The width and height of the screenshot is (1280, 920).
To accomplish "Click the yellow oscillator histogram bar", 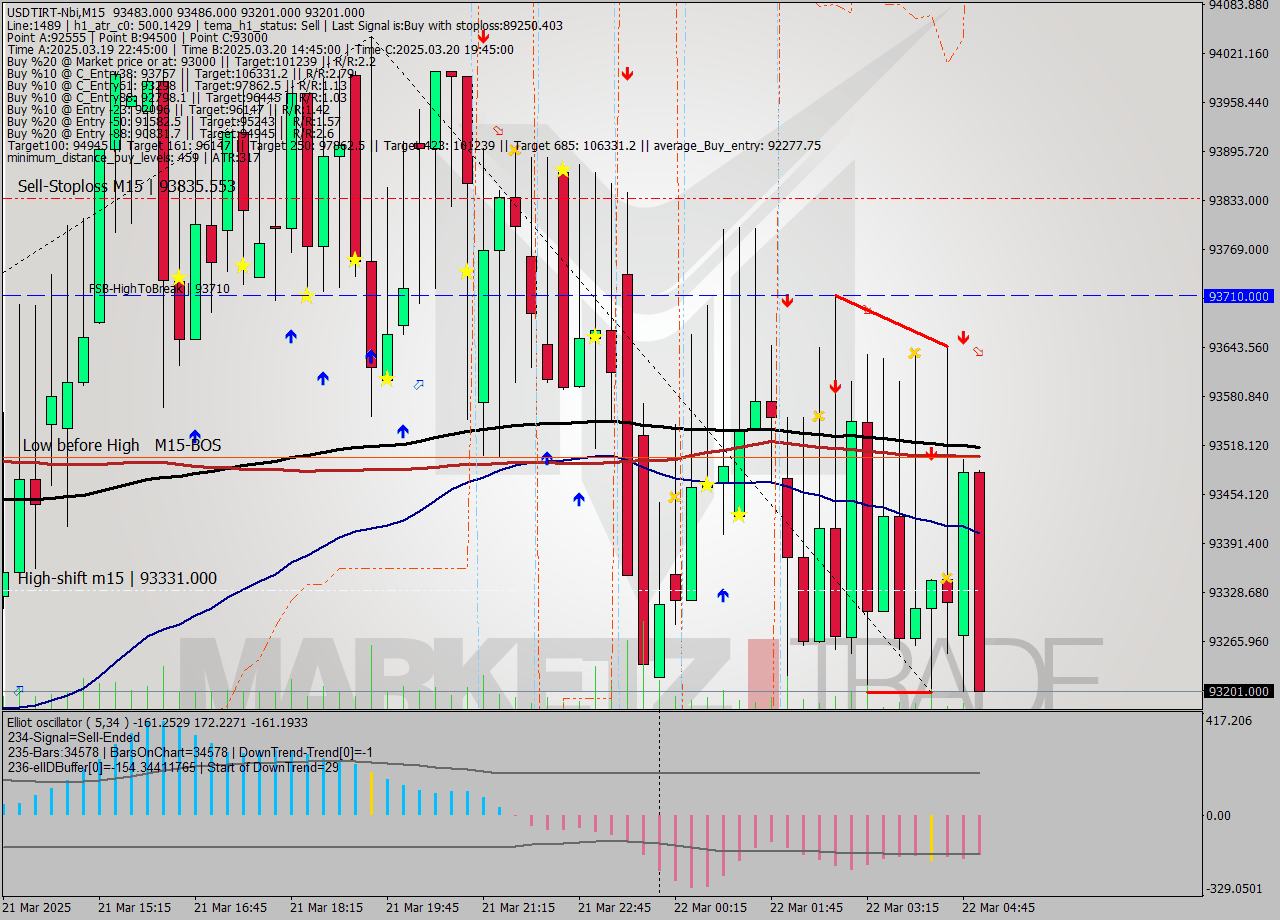I will (x=371, y=792).
